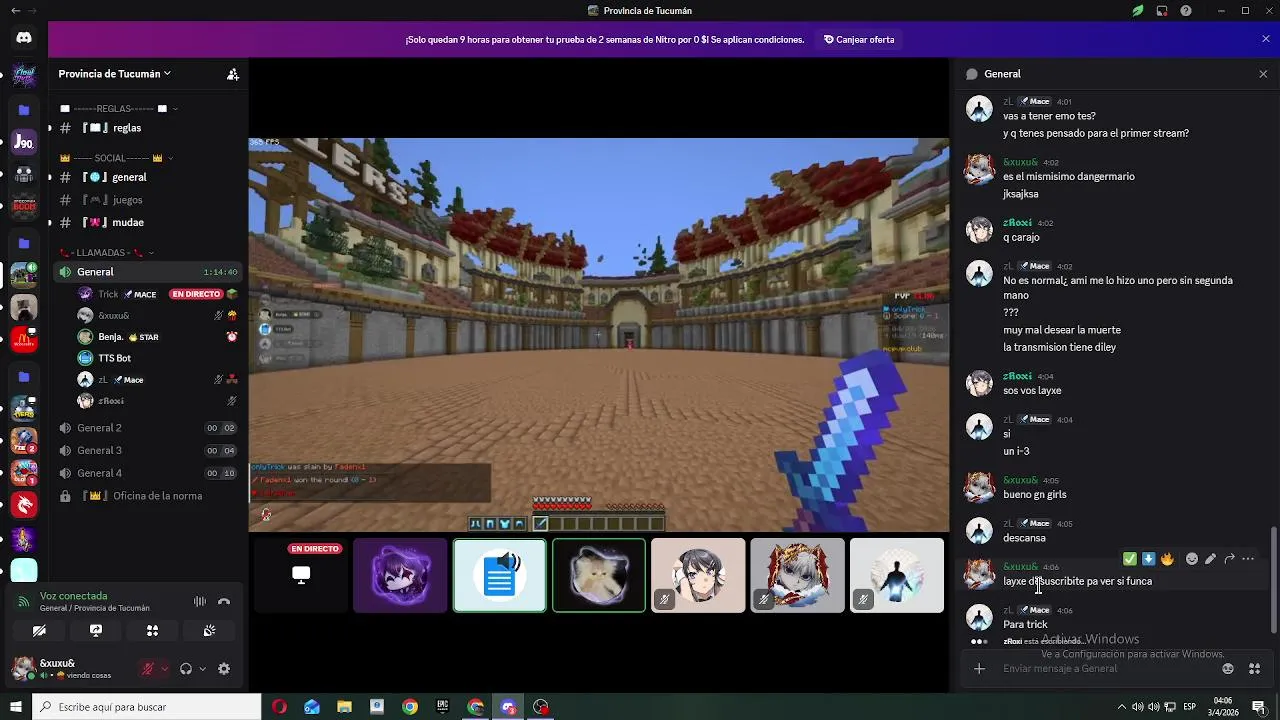
Task: Open locked Oficina de la norma channel
Action: (148, 496)
